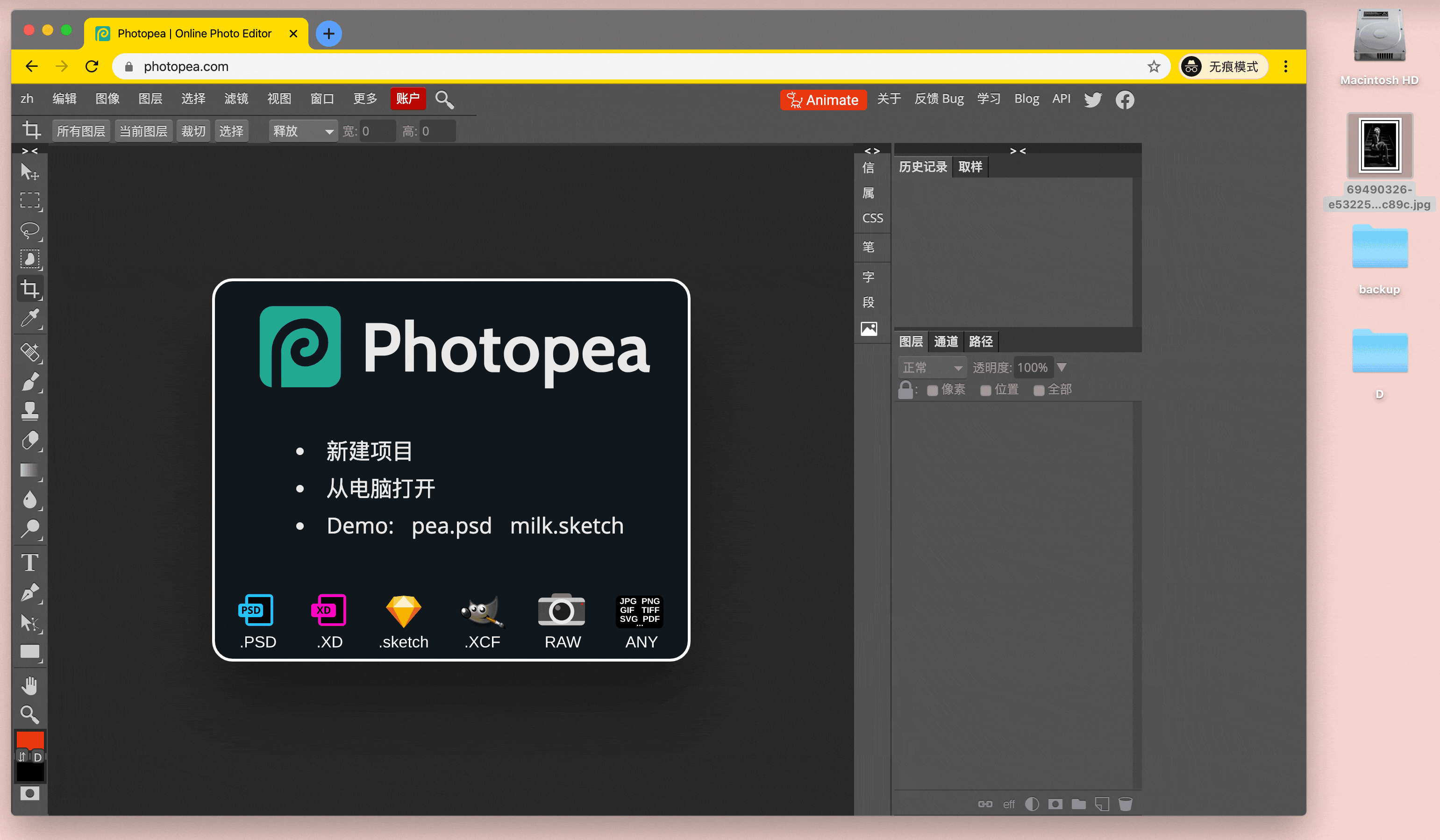Viewport: 1440px width, 840px height.
Task: Enable the 位置 lock checkbox
Action: pos(985,390)
